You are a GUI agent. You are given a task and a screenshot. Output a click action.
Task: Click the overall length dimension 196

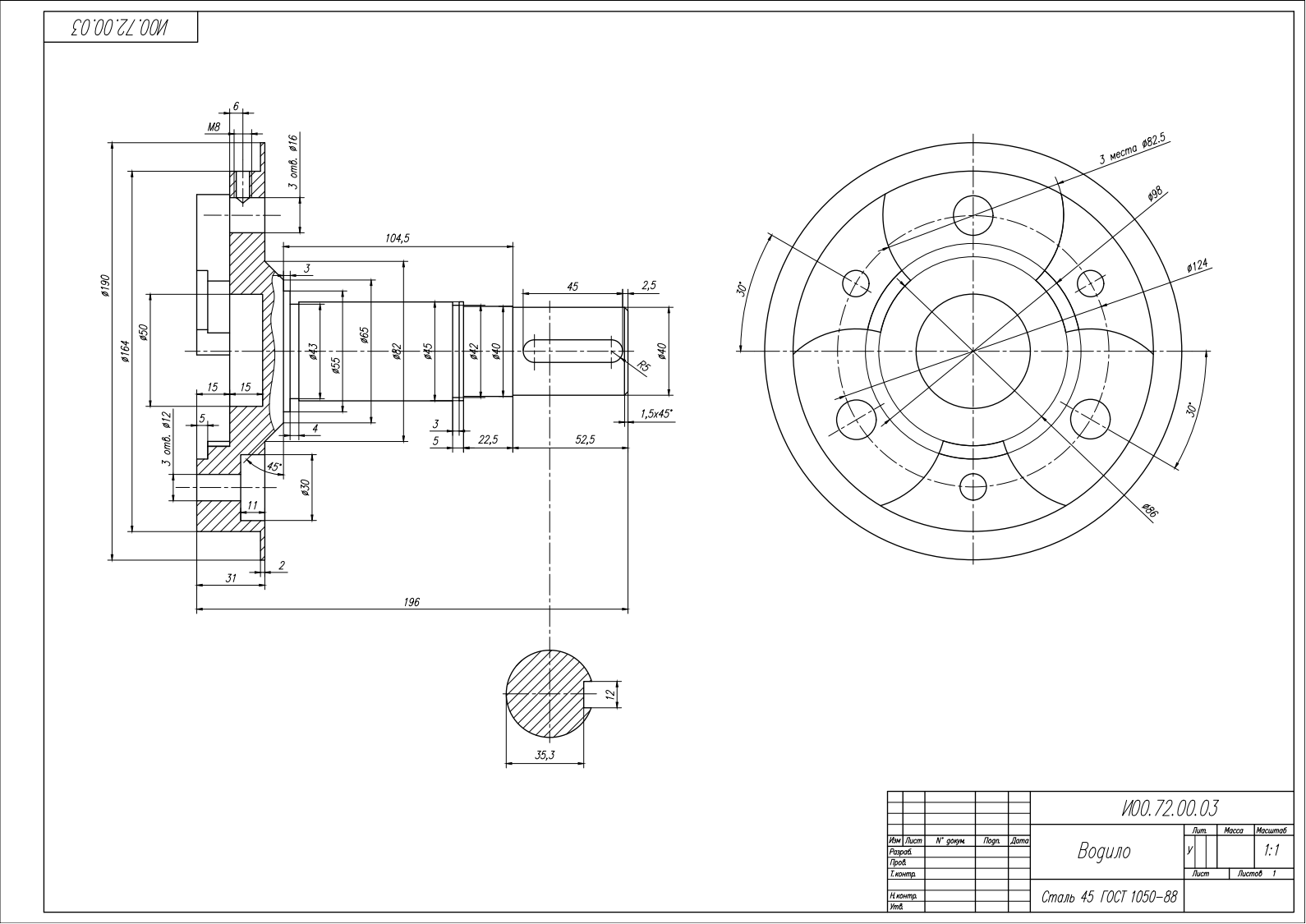412,603
